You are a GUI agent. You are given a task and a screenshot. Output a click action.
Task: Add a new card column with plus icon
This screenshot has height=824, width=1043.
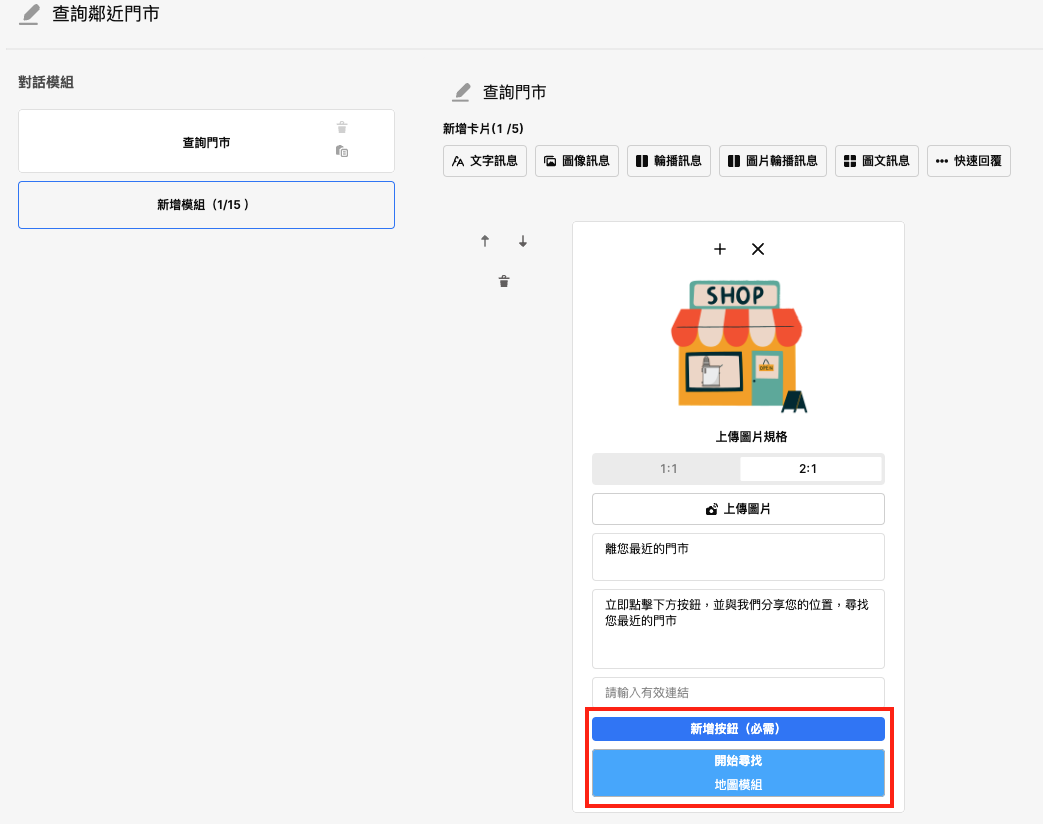coord(720,249)
